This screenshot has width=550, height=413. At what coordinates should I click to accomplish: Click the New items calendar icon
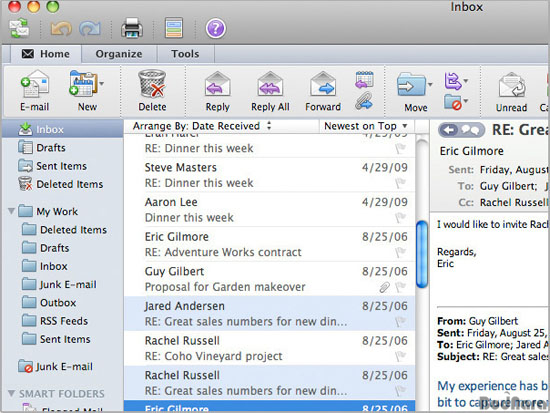pyautogui.click(x=82, y=84)
